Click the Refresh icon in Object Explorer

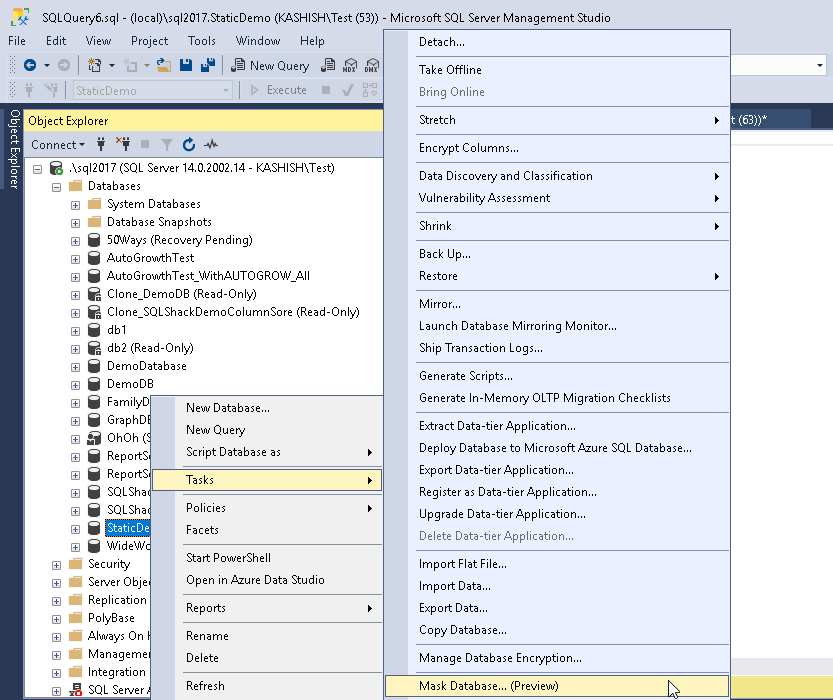189,145
